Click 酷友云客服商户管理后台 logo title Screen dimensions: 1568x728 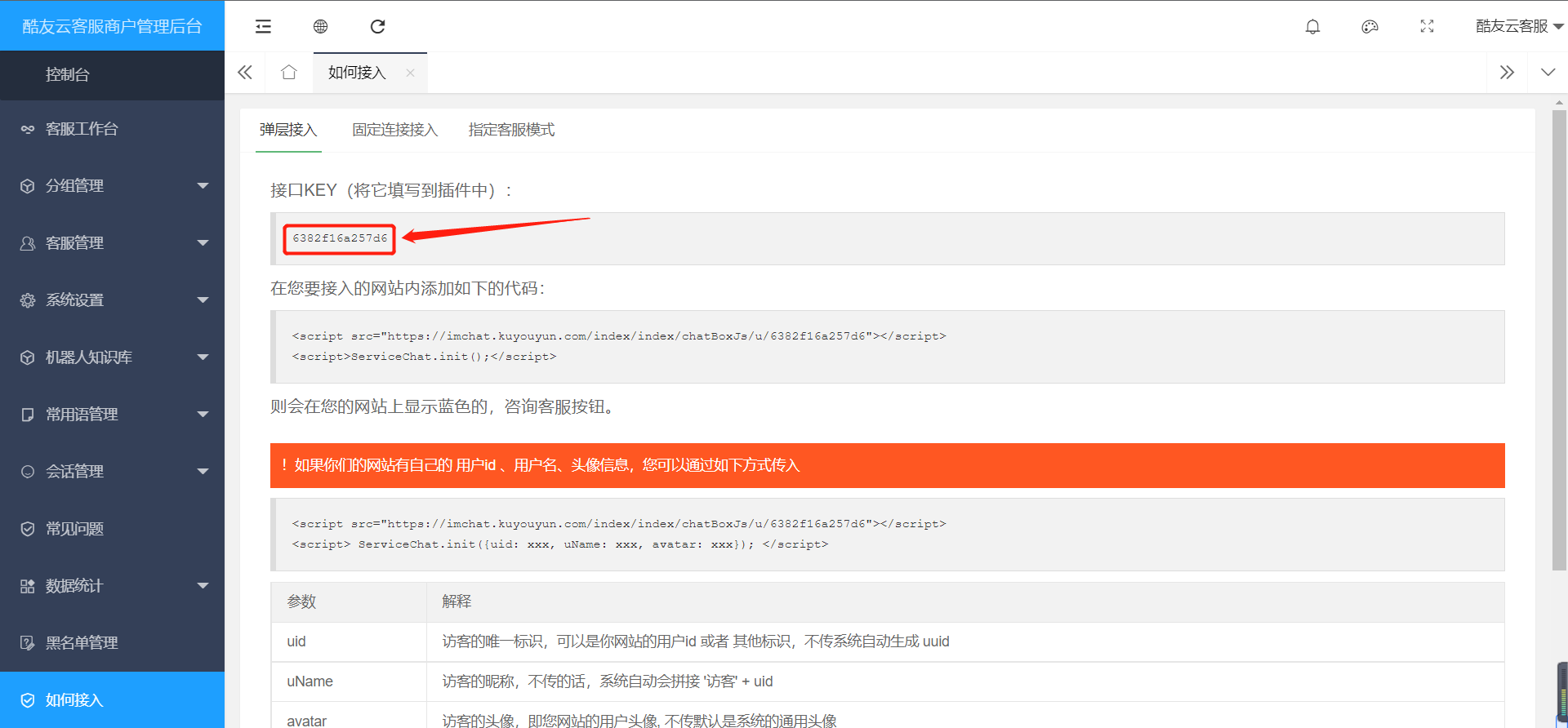(x=112, y=26)
